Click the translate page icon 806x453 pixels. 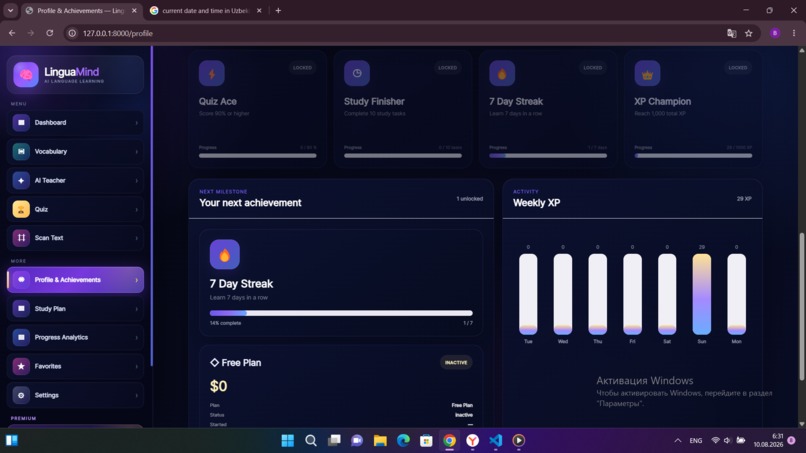[x=731, y=33]
